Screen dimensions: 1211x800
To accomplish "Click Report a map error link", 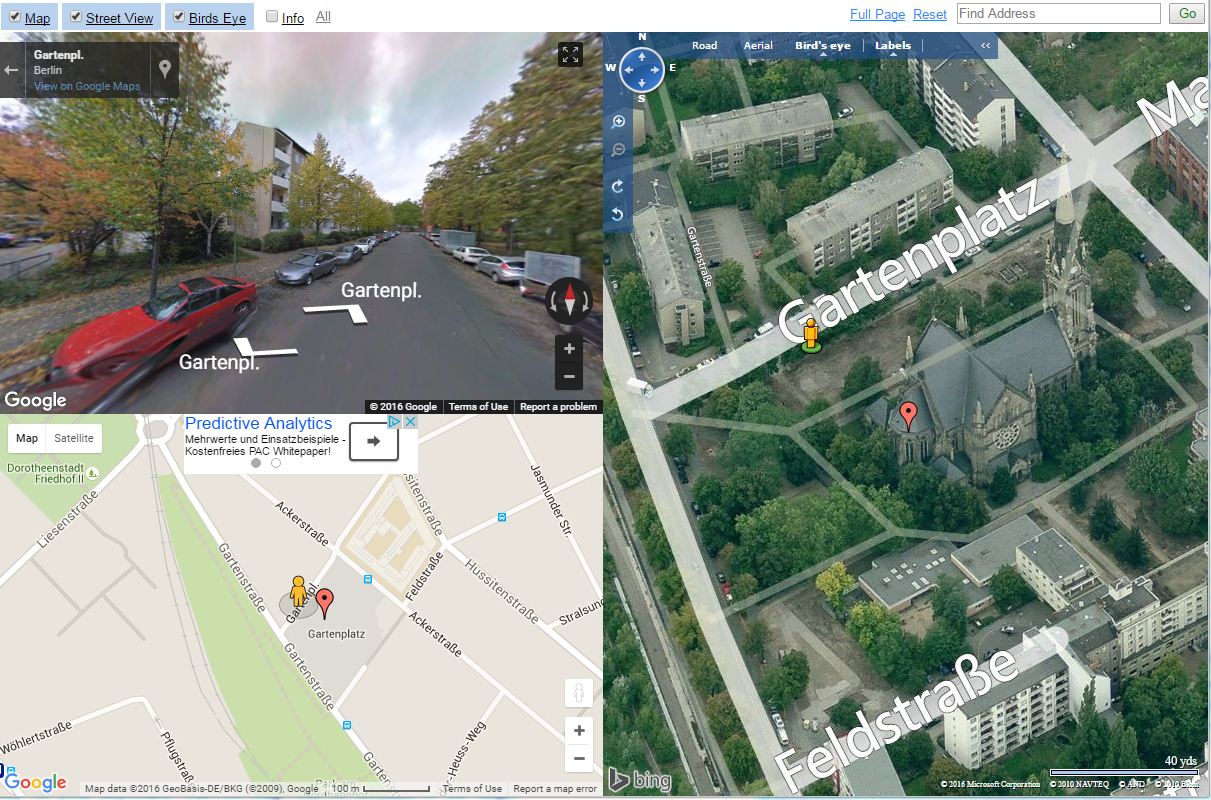I will 555,789.
